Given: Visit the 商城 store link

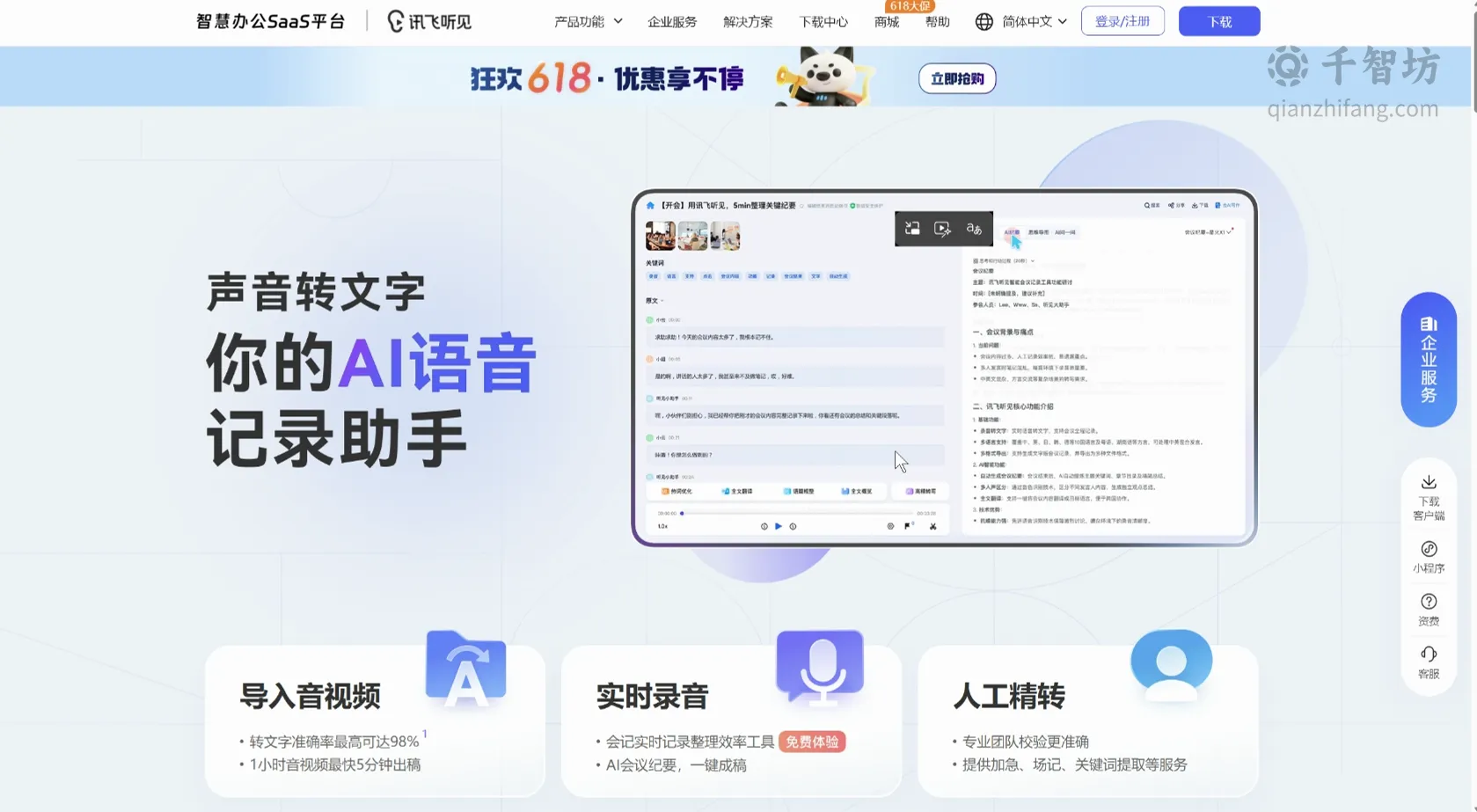Looking at the screenshot, I should pos(887,22).
